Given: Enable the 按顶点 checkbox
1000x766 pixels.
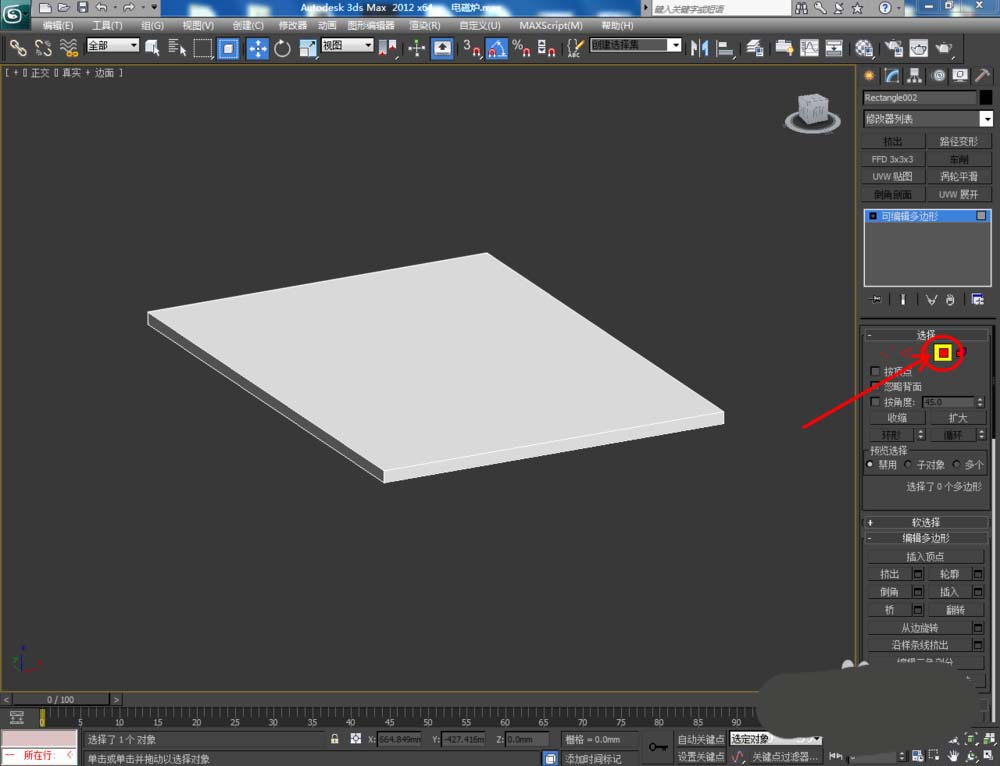Looking at the screenshot, I should (876, 371).
